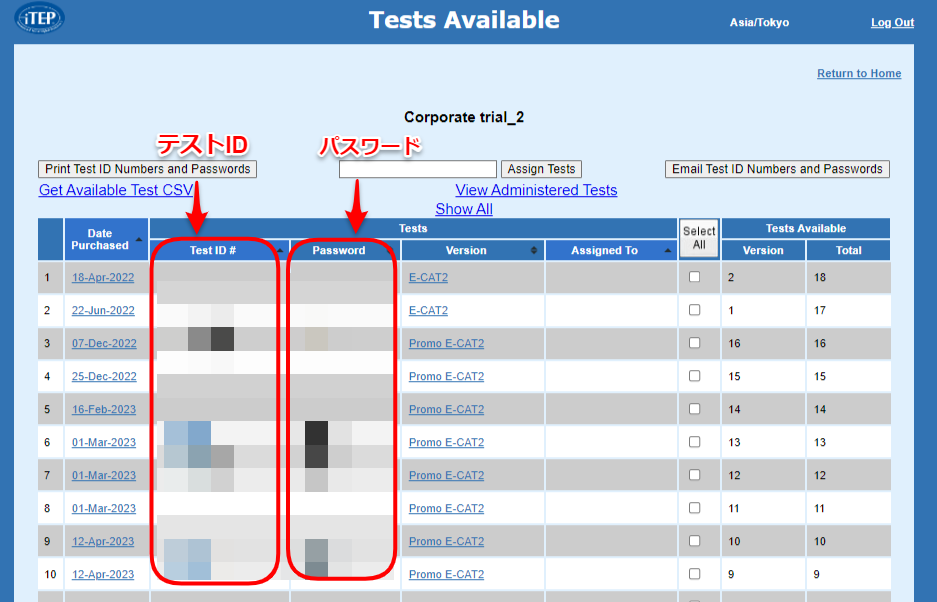The image size is (937, 602).
Task: Click the Corporate trial_2 heading
Action: coord(464,117)
